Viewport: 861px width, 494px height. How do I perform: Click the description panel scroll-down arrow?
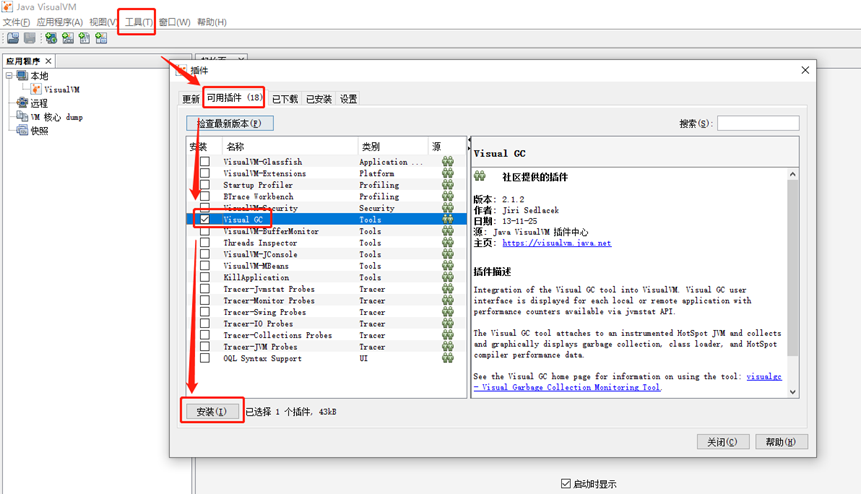click(x=792, y=392)
